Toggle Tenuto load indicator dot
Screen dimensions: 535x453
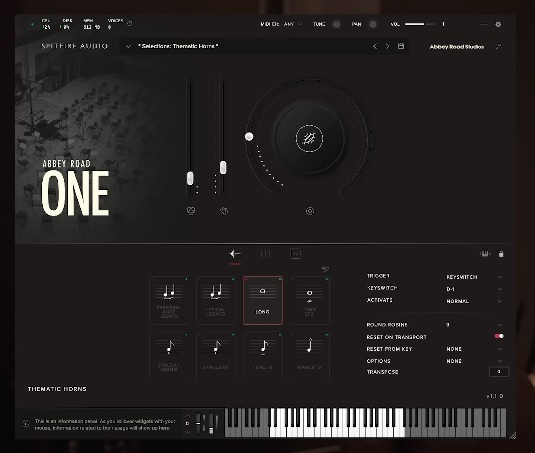(x=280, y=335)
